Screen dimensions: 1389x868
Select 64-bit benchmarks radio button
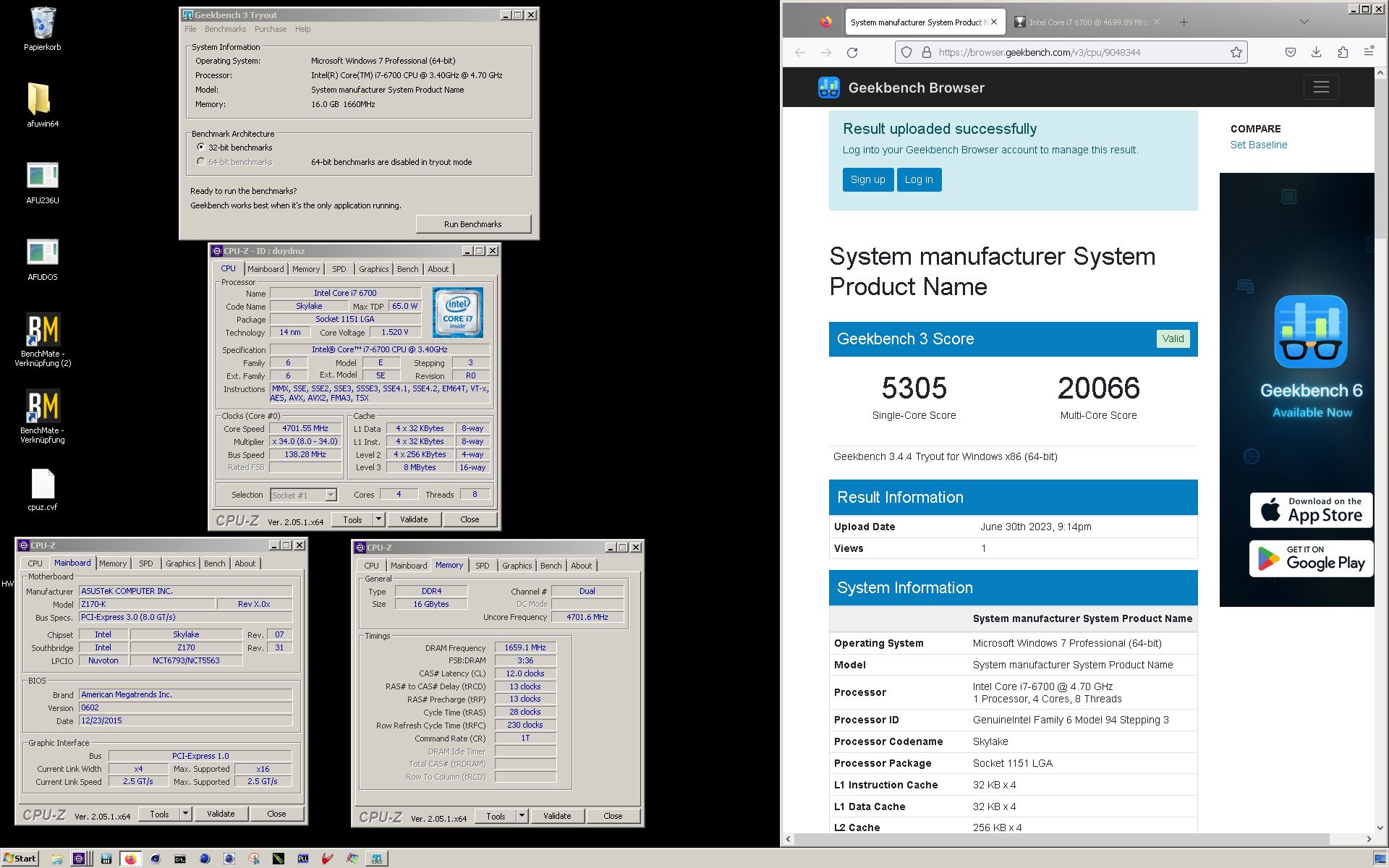[x=201, y=161]
